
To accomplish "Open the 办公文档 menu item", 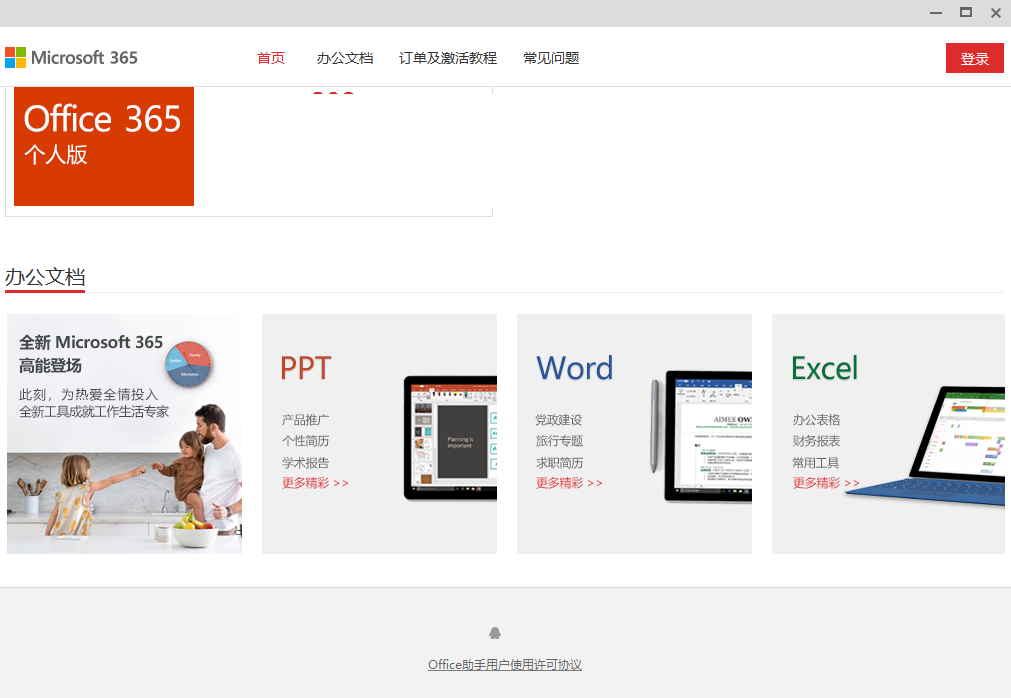I will coord(345,57).
